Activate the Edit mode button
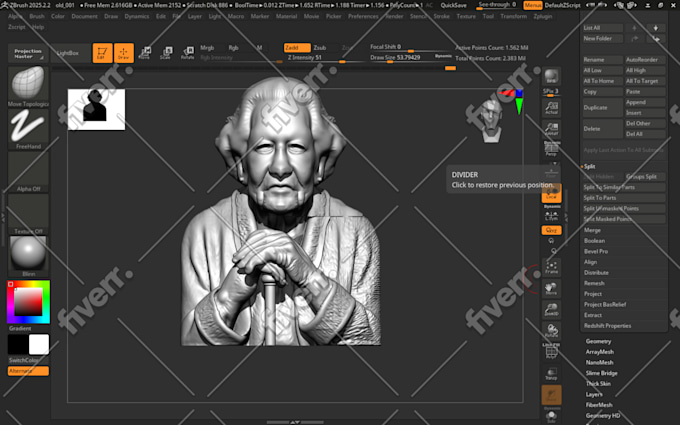The width and height of the screenshot is (680, 425). click(102, 53)
